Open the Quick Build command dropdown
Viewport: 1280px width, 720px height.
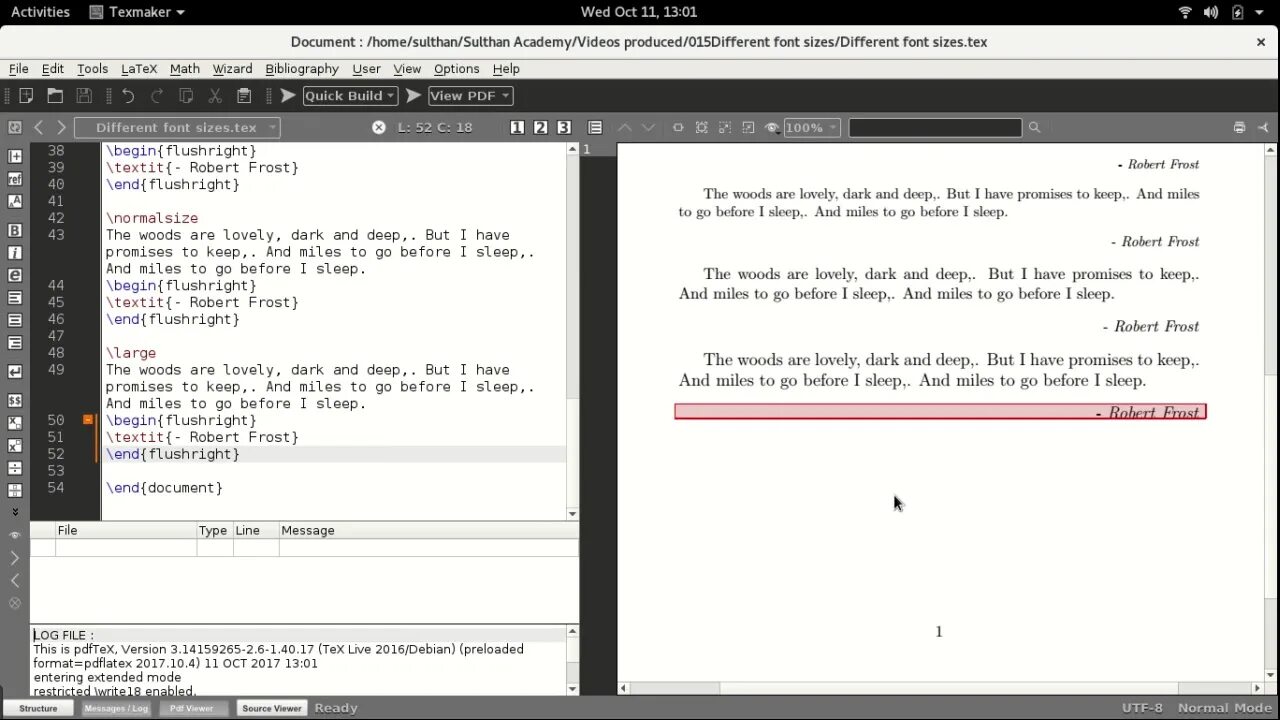coord(350,96)
